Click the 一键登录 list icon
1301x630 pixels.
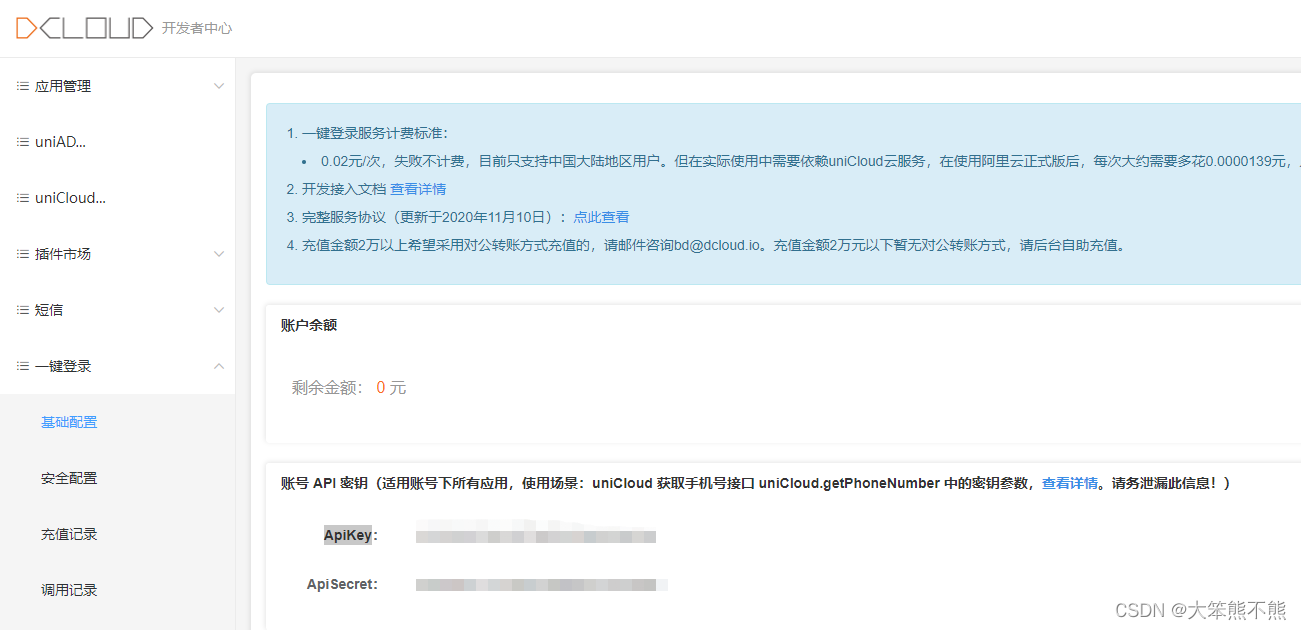pos(22,365)
